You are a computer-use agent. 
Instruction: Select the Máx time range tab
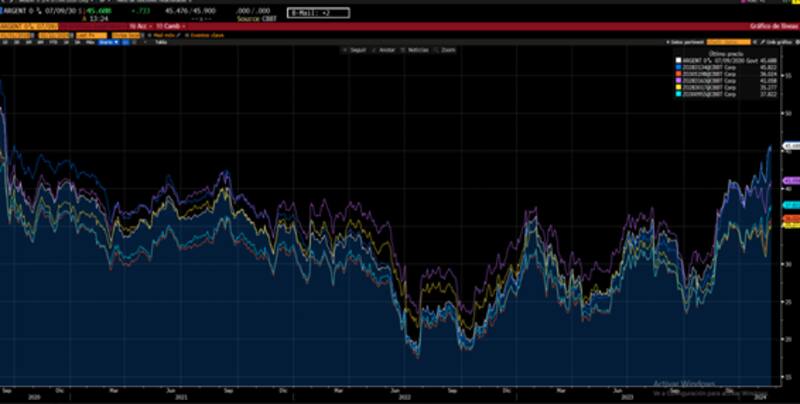(x=92, y=42)
